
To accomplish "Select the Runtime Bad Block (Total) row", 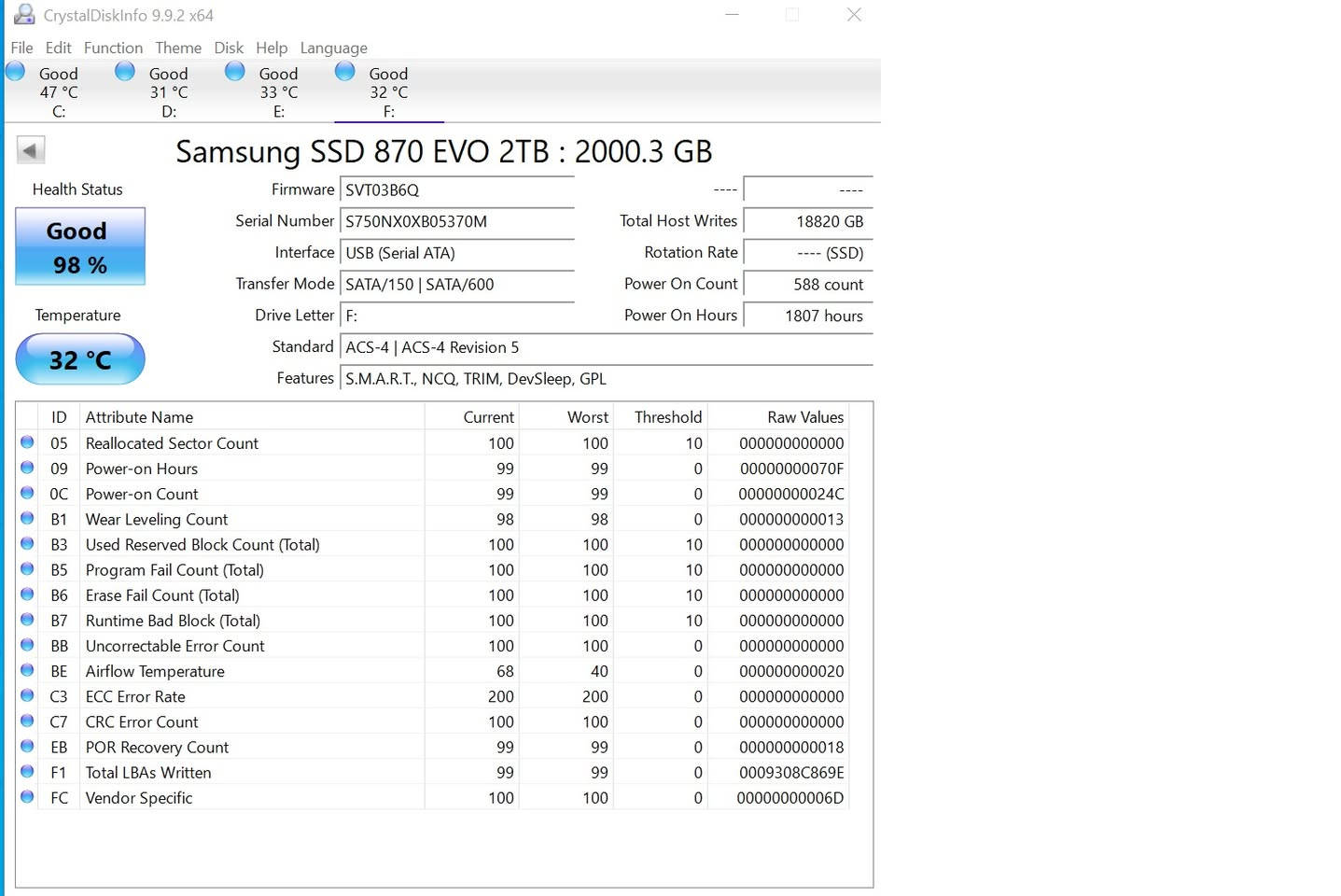I will coord(433,620).
